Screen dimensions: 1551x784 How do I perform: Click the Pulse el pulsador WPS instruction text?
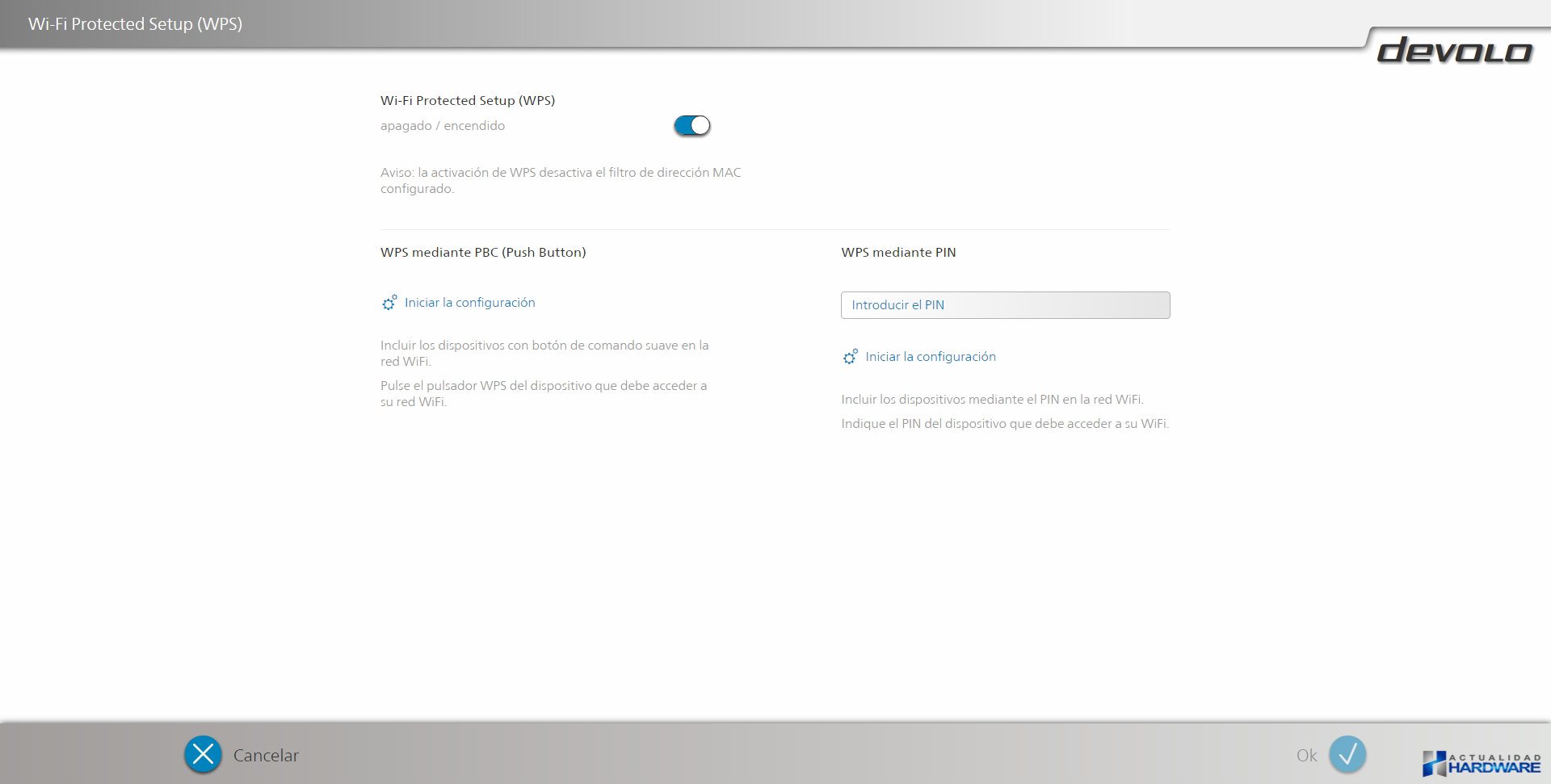pyautogui.click(x=543, y=394)
